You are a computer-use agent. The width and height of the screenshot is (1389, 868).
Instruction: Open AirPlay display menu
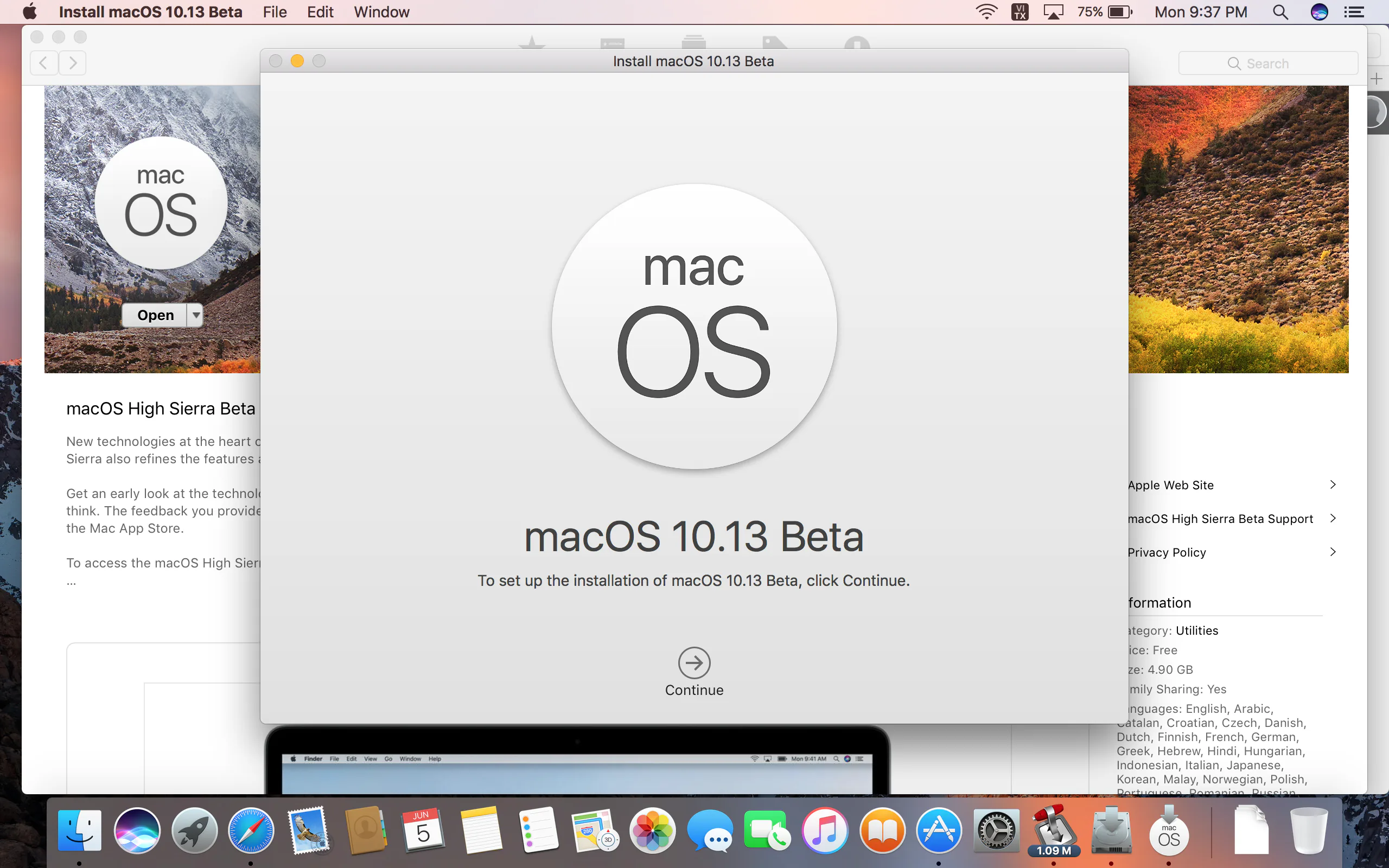[1053, 11]
